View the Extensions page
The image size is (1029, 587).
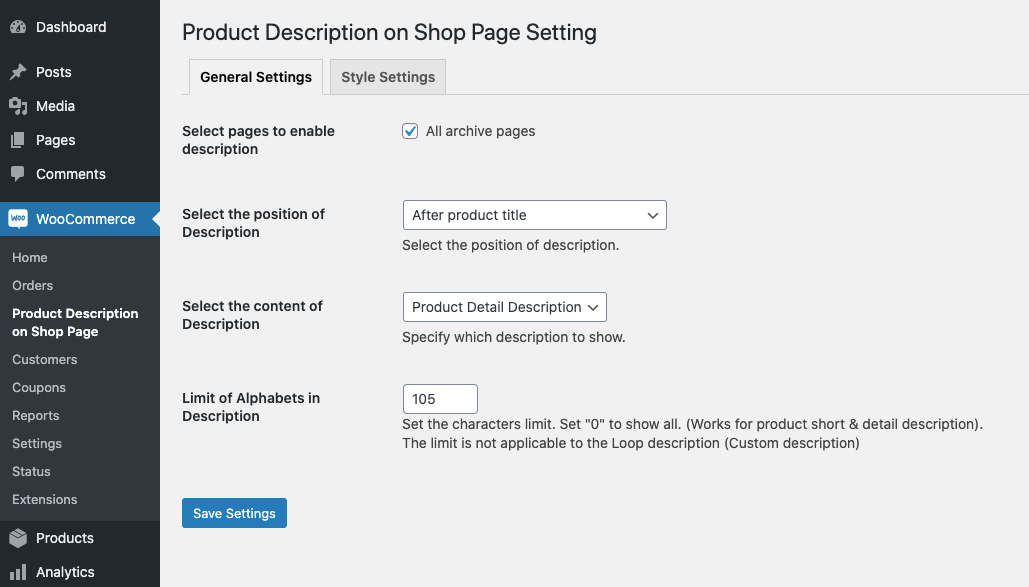coord(44,499)
